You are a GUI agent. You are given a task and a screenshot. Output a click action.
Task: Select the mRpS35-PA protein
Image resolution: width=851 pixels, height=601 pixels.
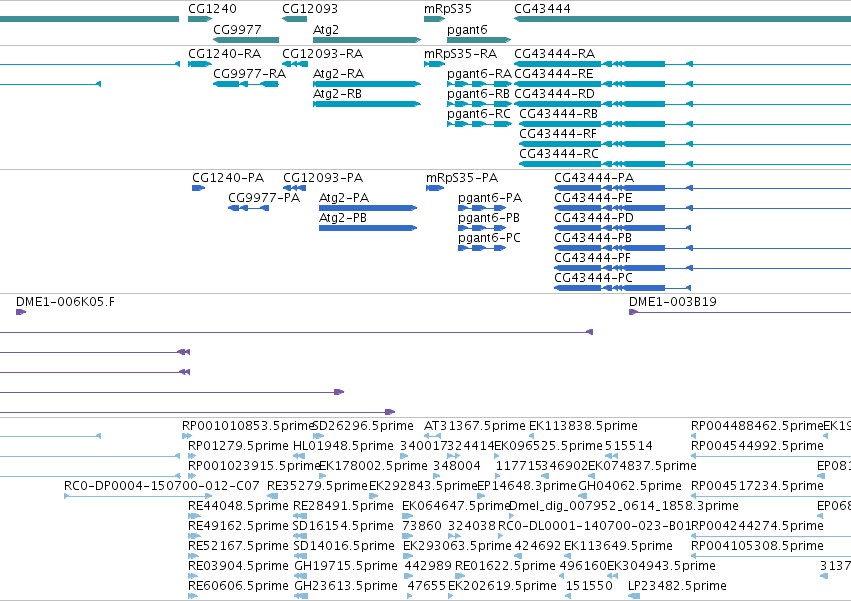pos(435,188)
